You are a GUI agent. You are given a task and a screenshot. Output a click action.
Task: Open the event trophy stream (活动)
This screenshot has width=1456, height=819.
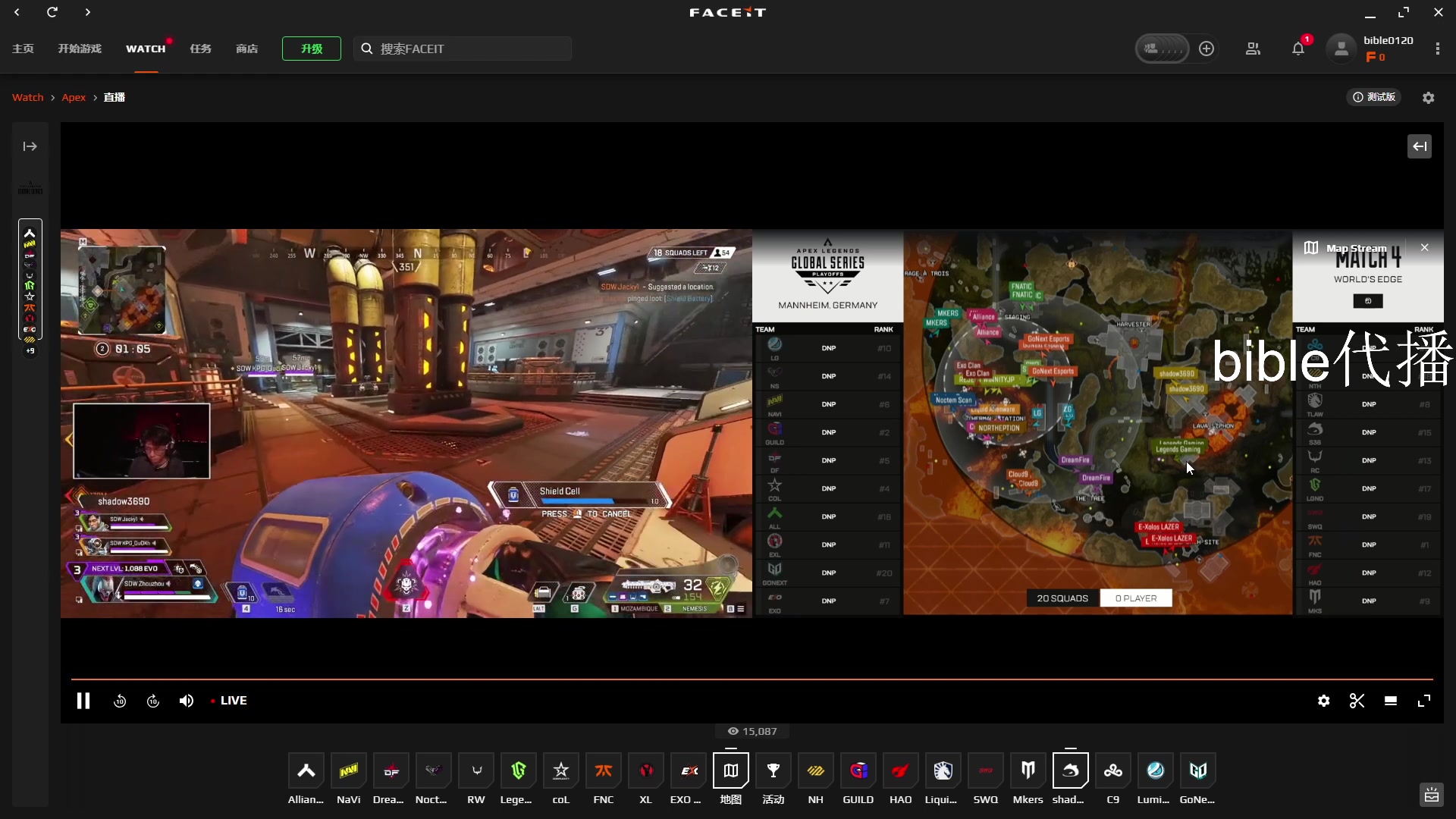(773, 770)
